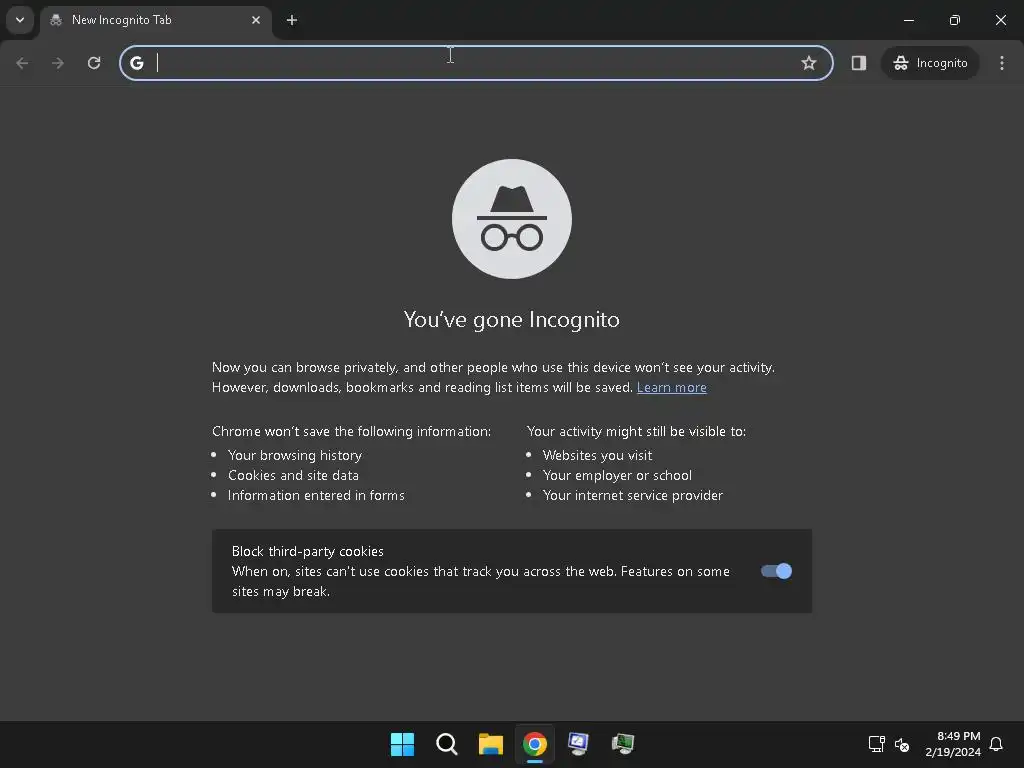Click the muted volume tray icon

902,744
